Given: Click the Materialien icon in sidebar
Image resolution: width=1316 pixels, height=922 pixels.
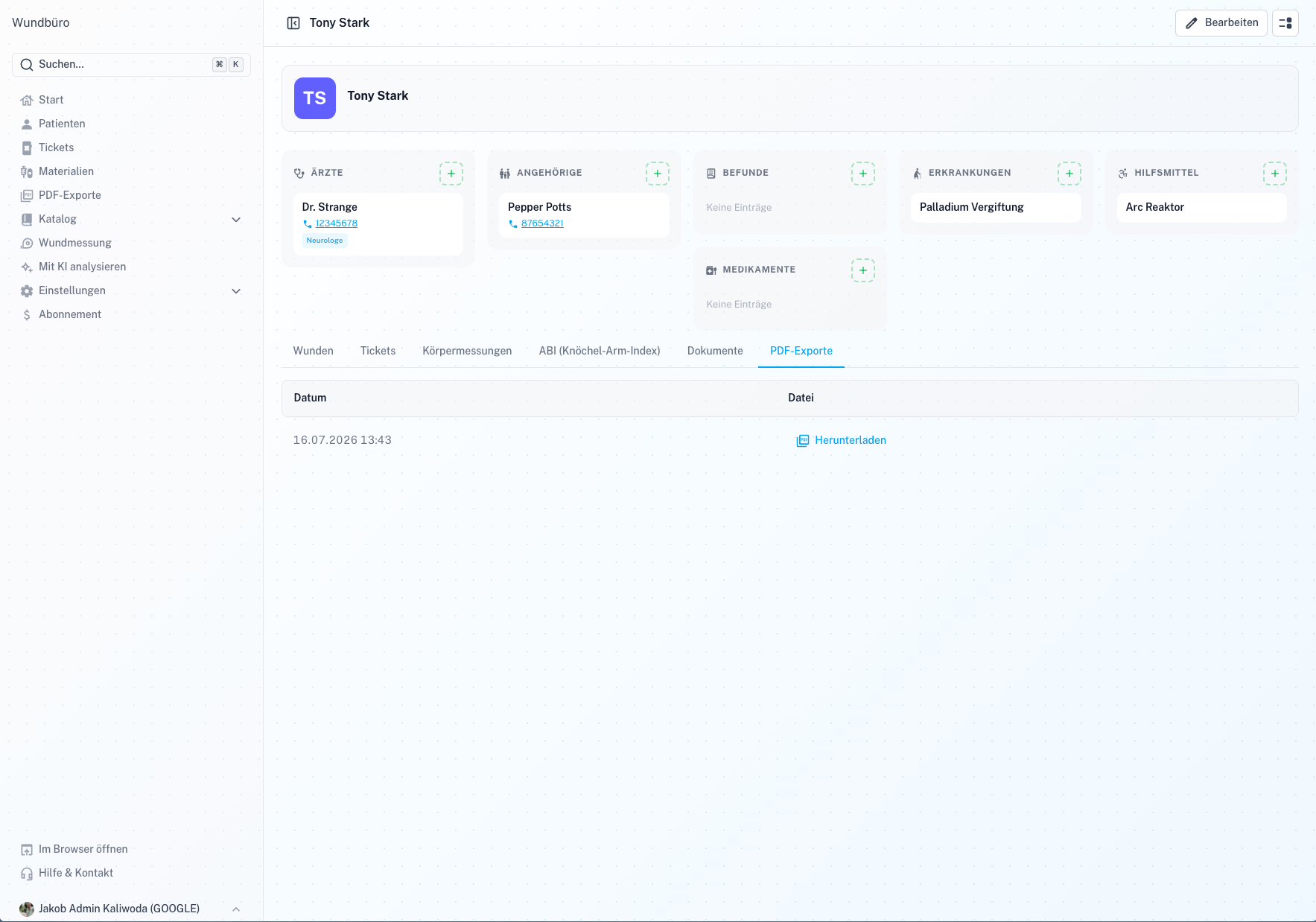Looking at the screenshot, I should [27, 171].
